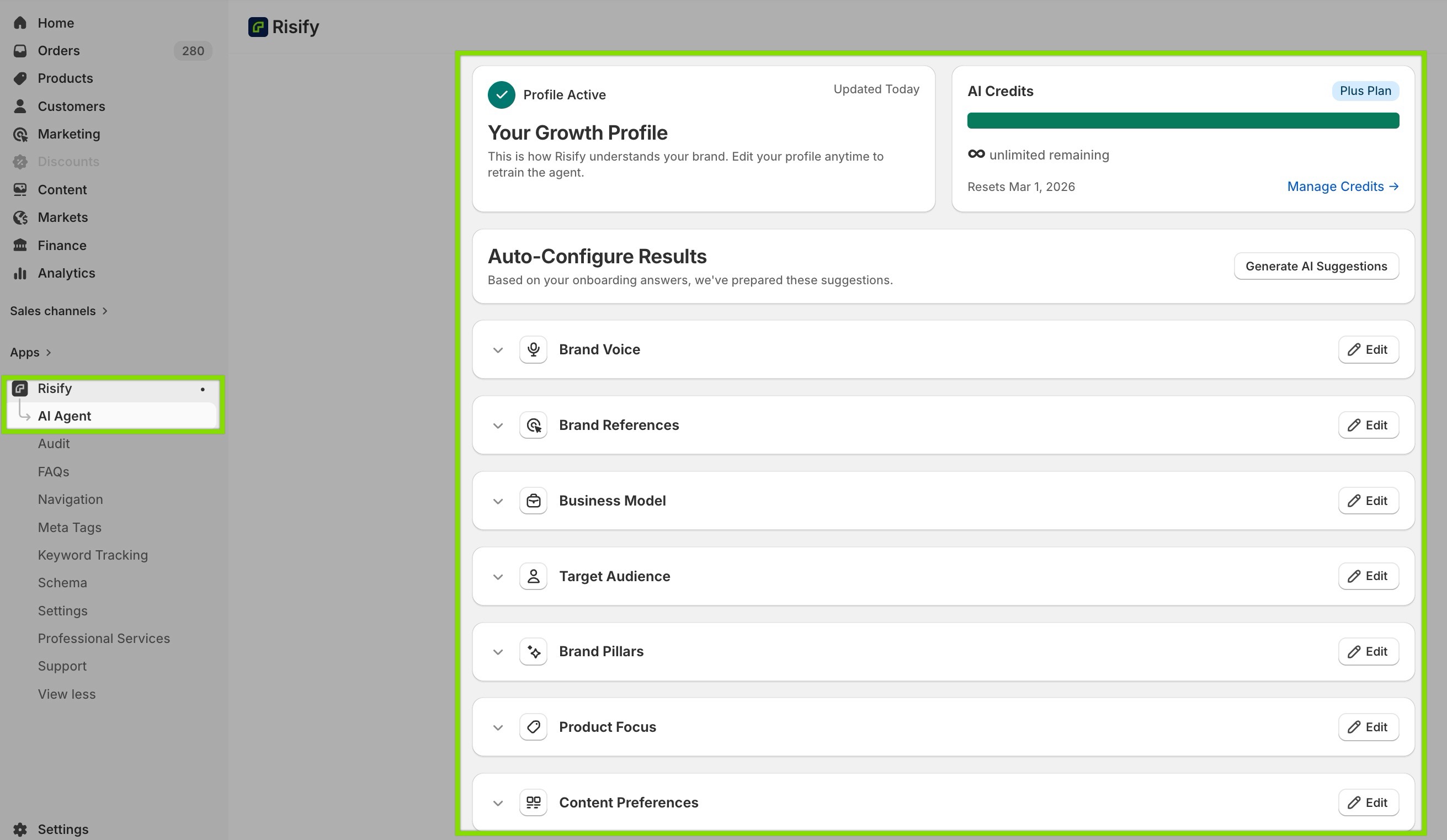Click the Analytics bar chart icon
Screen dimensions: 1447x840
(20, 273)
